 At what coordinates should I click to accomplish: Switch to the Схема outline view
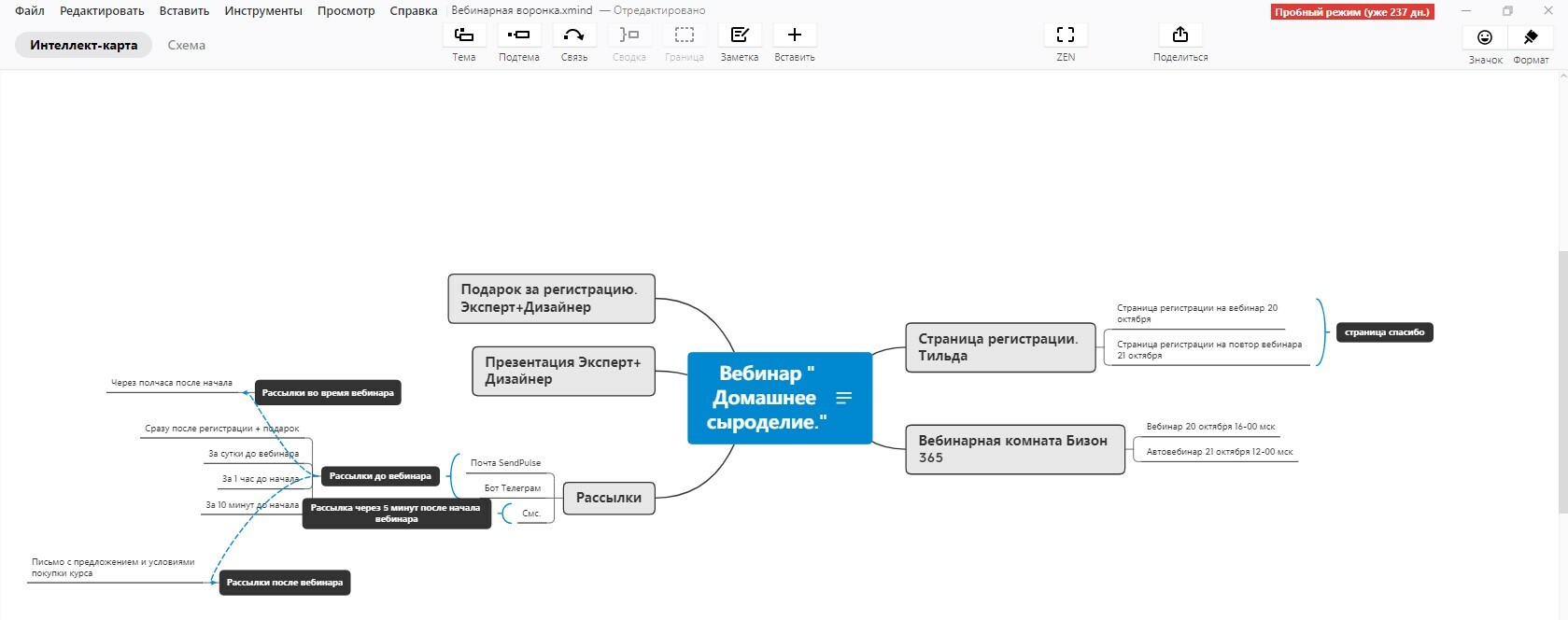pos(186,45)
